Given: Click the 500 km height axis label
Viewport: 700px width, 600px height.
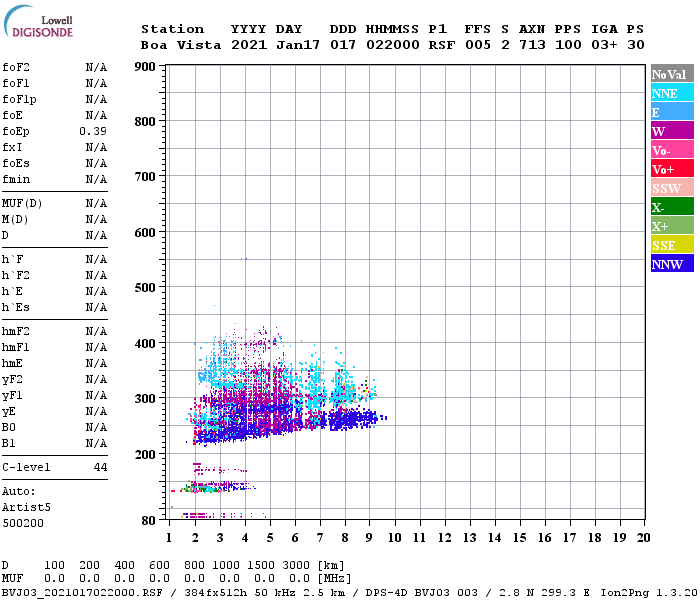Looking at the screenshot, I should coord(145,288).
